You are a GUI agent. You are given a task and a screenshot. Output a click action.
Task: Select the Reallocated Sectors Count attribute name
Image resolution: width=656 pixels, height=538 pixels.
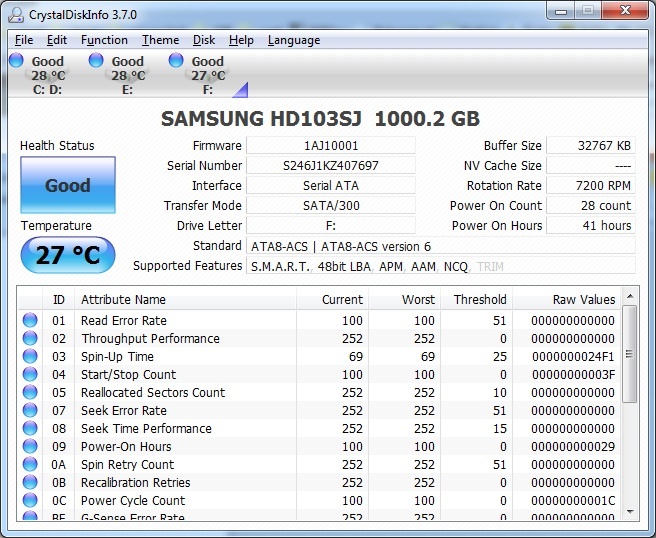click(153, 392)
